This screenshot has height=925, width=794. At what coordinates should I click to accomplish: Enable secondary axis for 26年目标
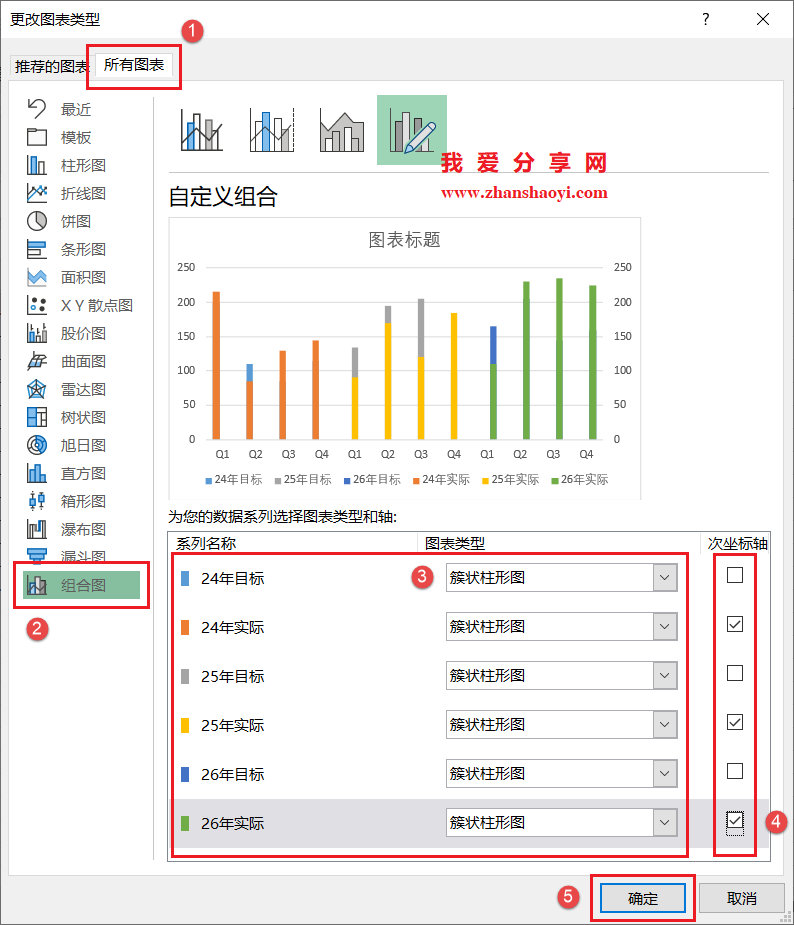(x=734, y=771)
